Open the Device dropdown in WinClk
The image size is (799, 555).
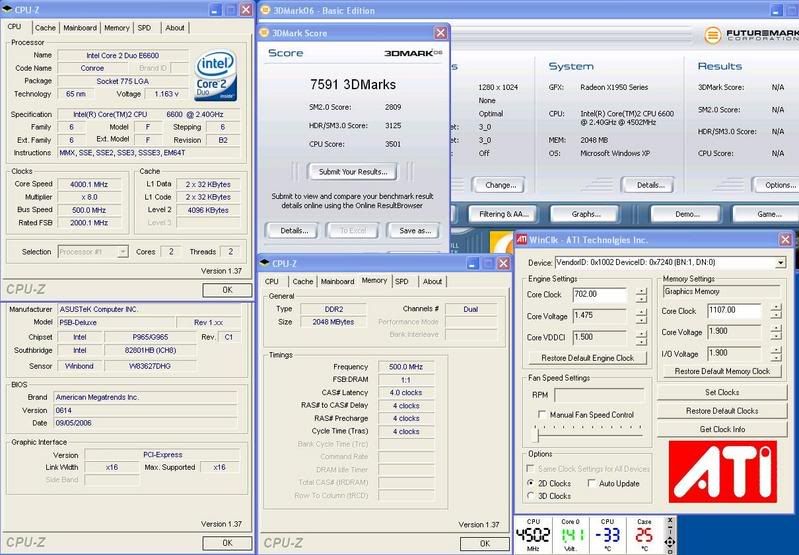tap(780, 262)
